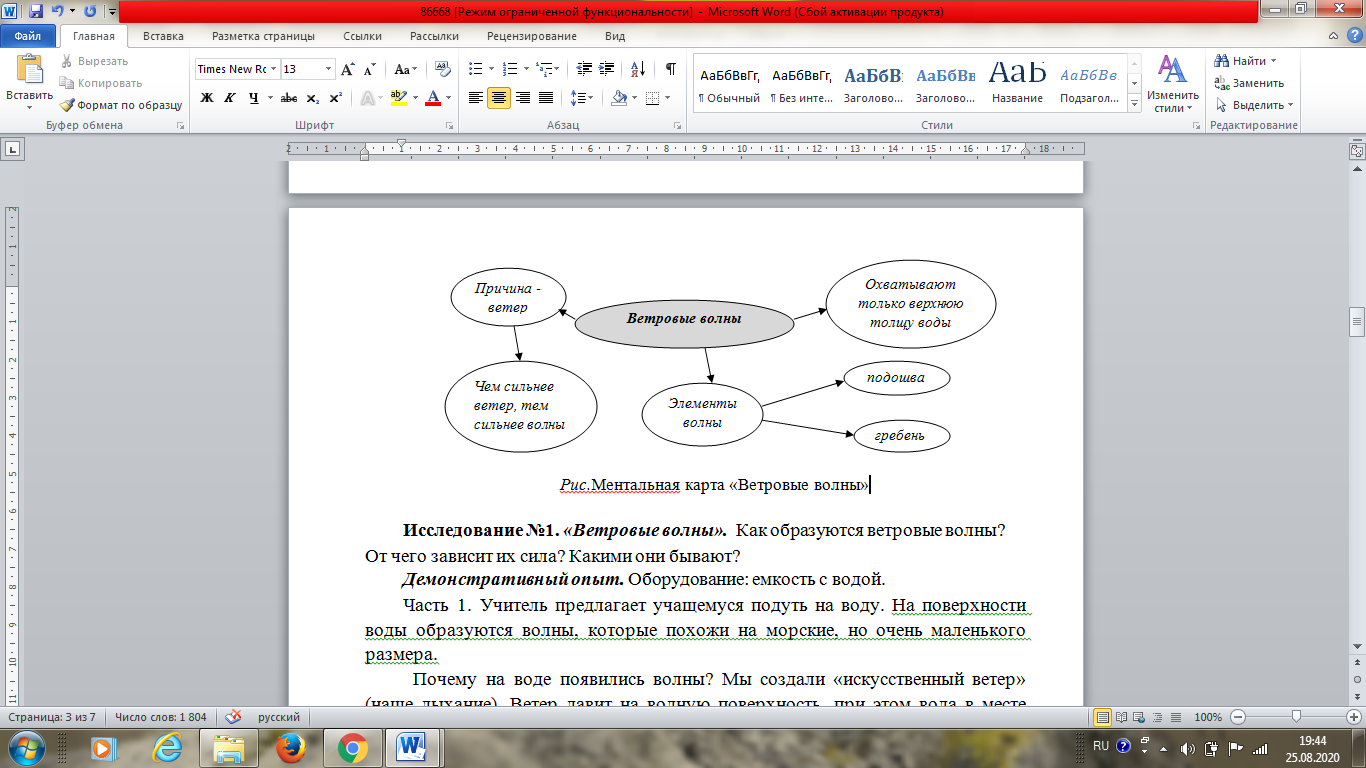Click the Redo icon in quick access toolbar
Viewport: 1366px width, 768px height.
tap(90, 12)
